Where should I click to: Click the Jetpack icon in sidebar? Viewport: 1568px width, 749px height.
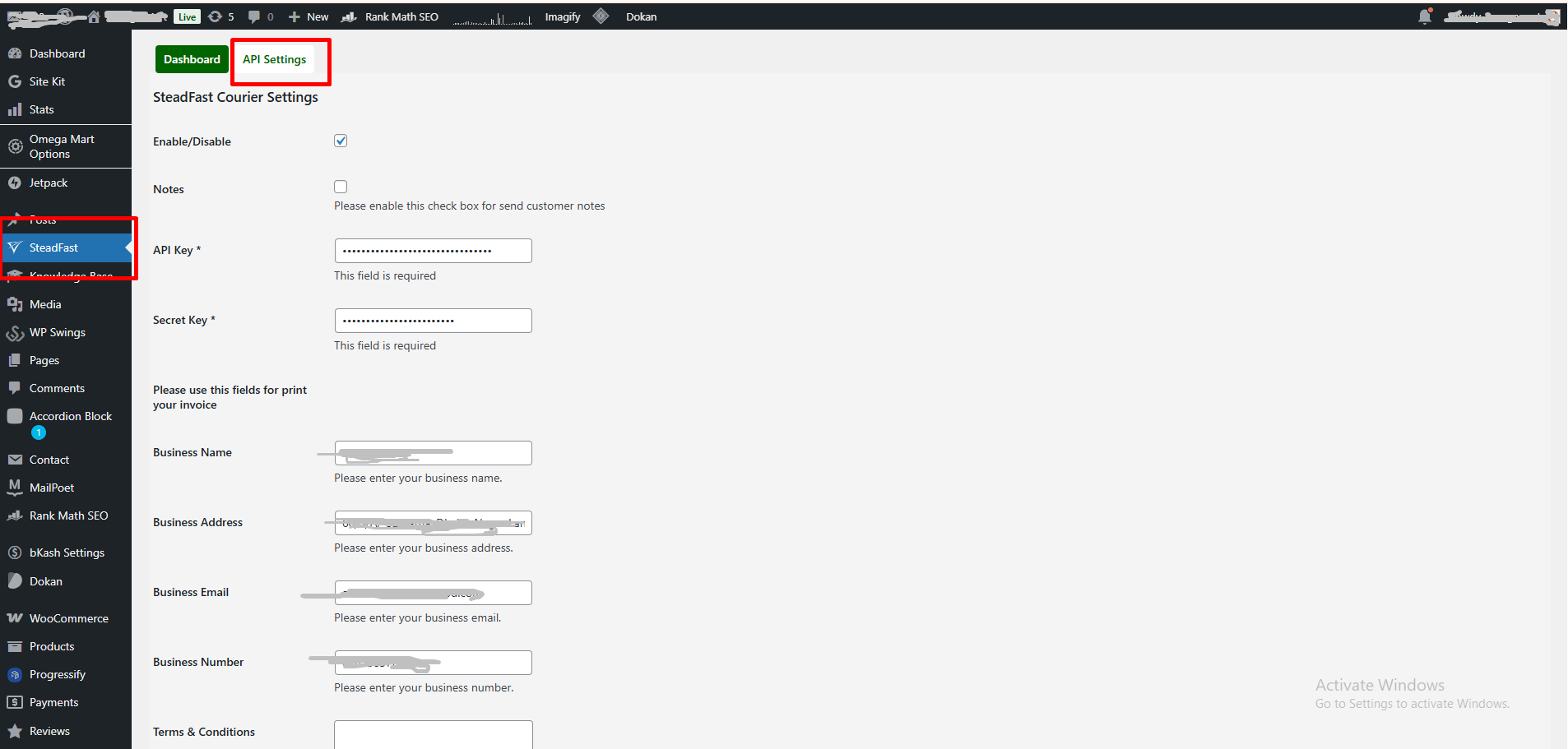[15, 183]
